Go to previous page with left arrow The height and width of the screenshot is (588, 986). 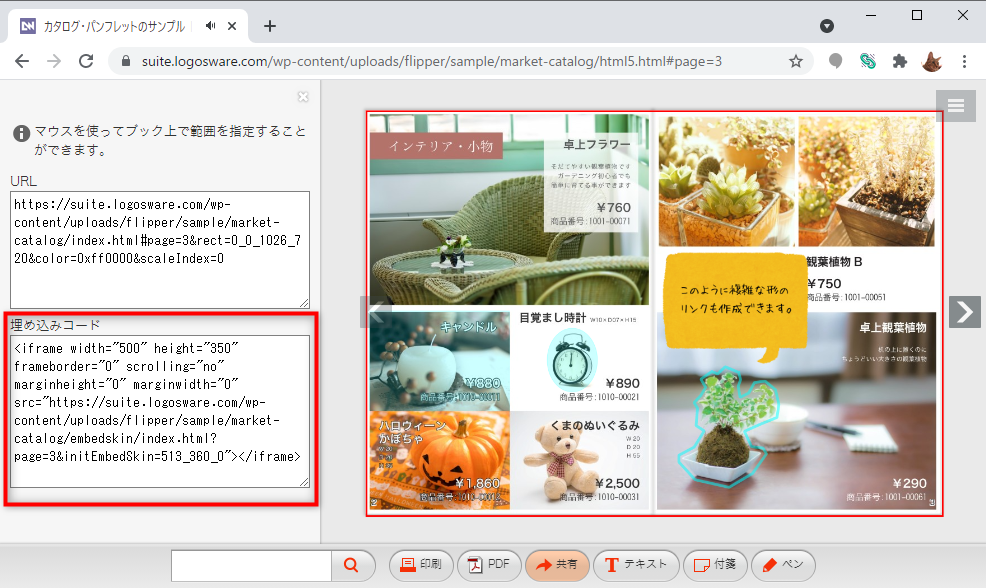[x=372, y=312]
